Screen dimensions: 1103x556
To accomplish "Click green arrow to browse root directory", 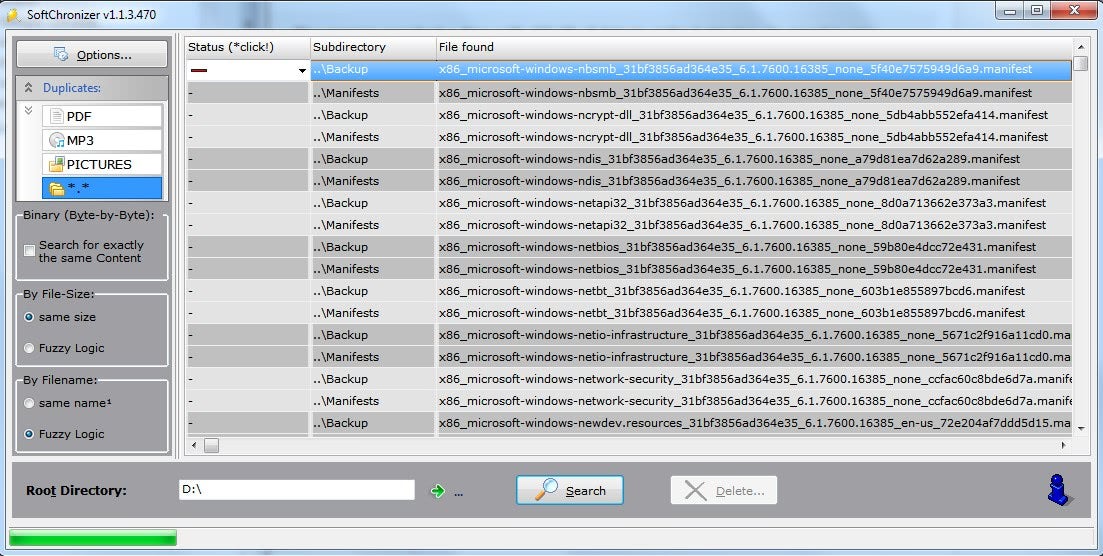I will (x=437, y=491).
